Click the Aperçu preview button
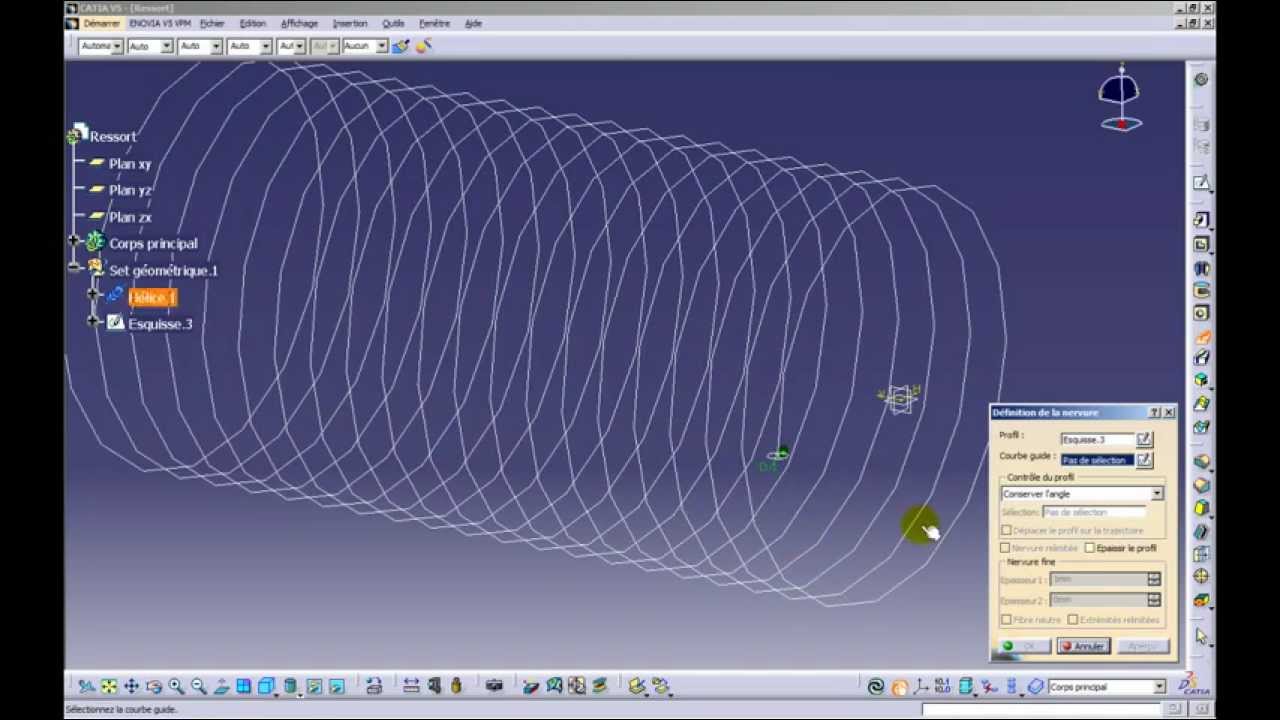The width and height of the screenshot is (1280, 720). [1142, 646]
